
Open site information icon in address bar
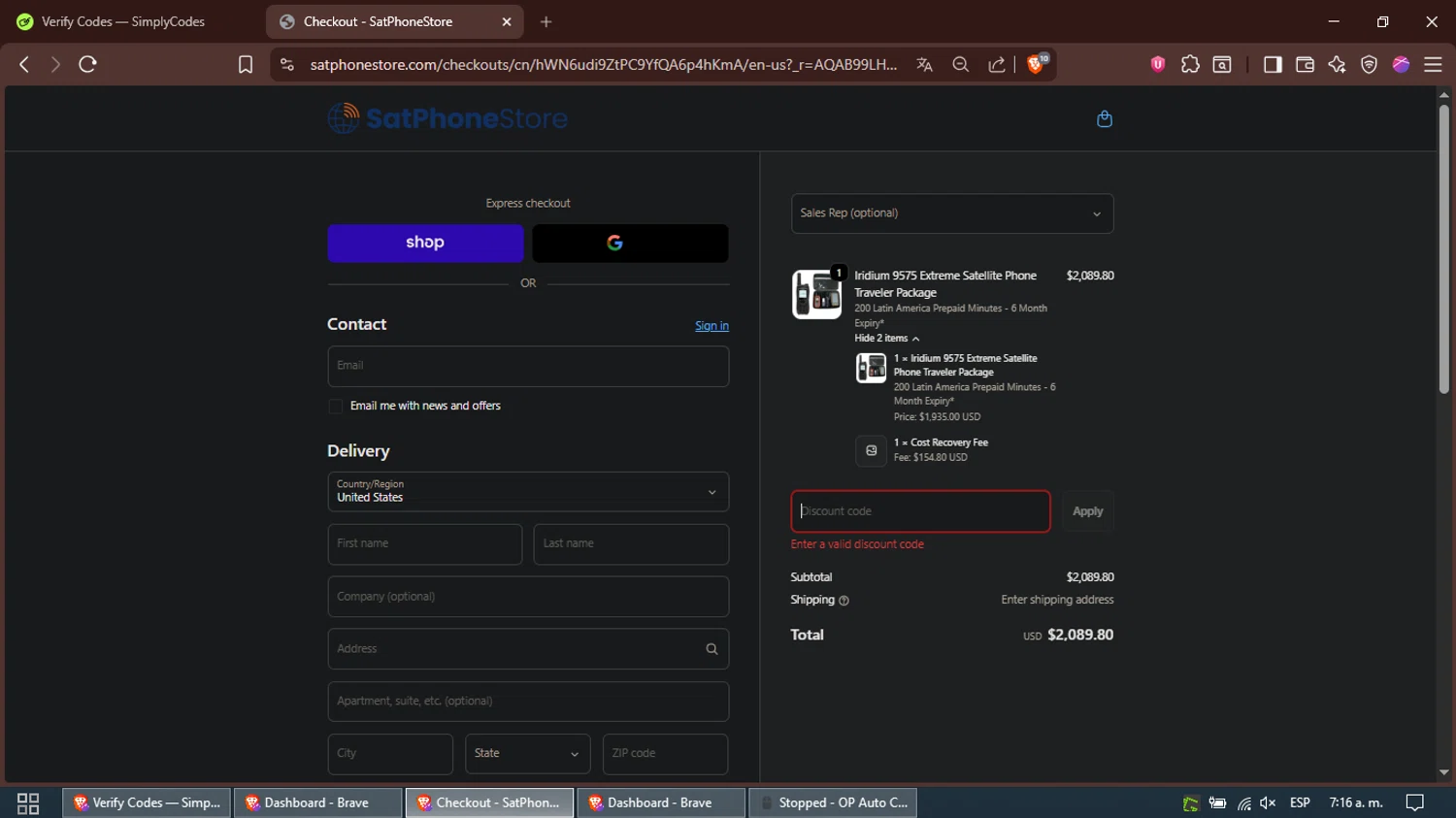[x=286, y=64]
